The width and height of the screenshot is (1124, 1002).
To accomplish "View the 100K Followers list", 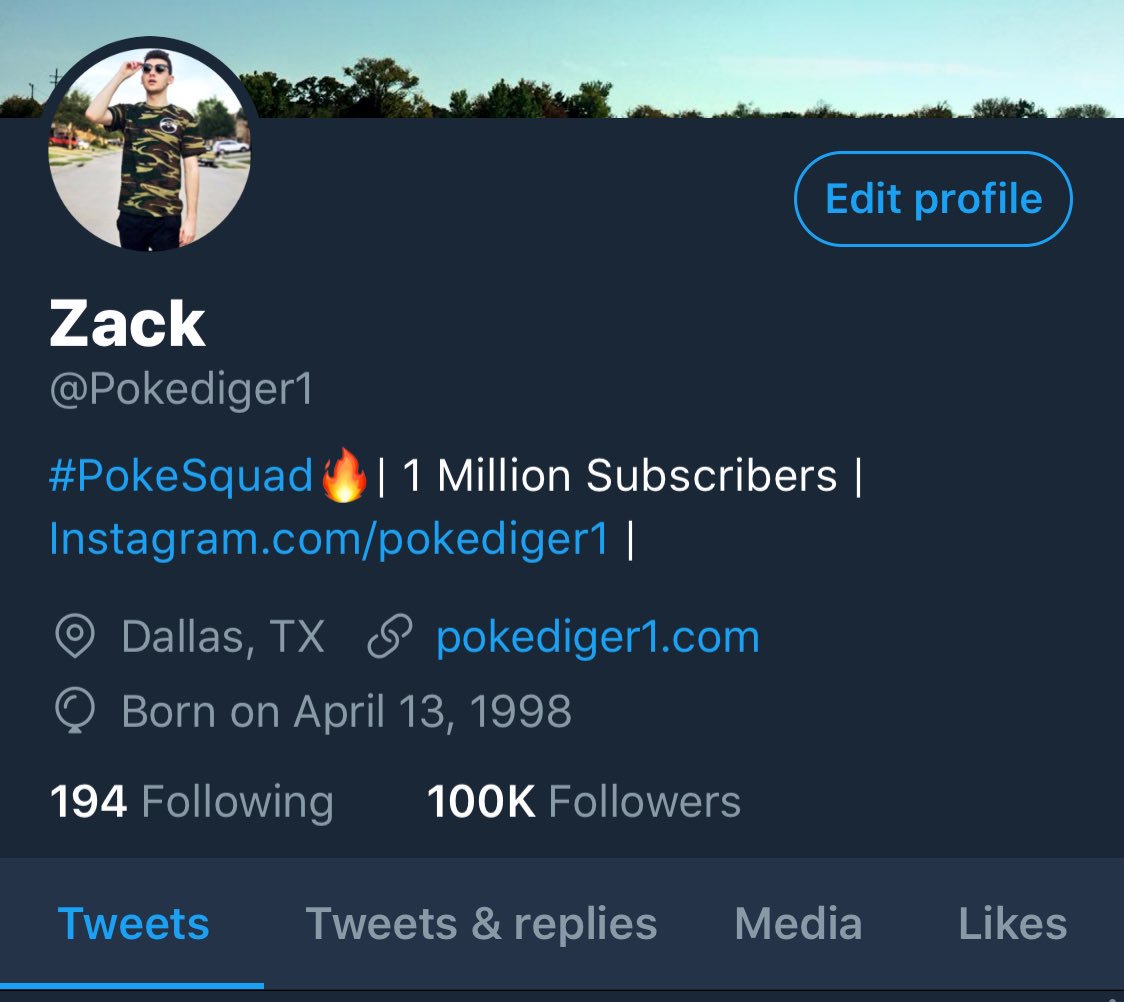I will (584, 801).
